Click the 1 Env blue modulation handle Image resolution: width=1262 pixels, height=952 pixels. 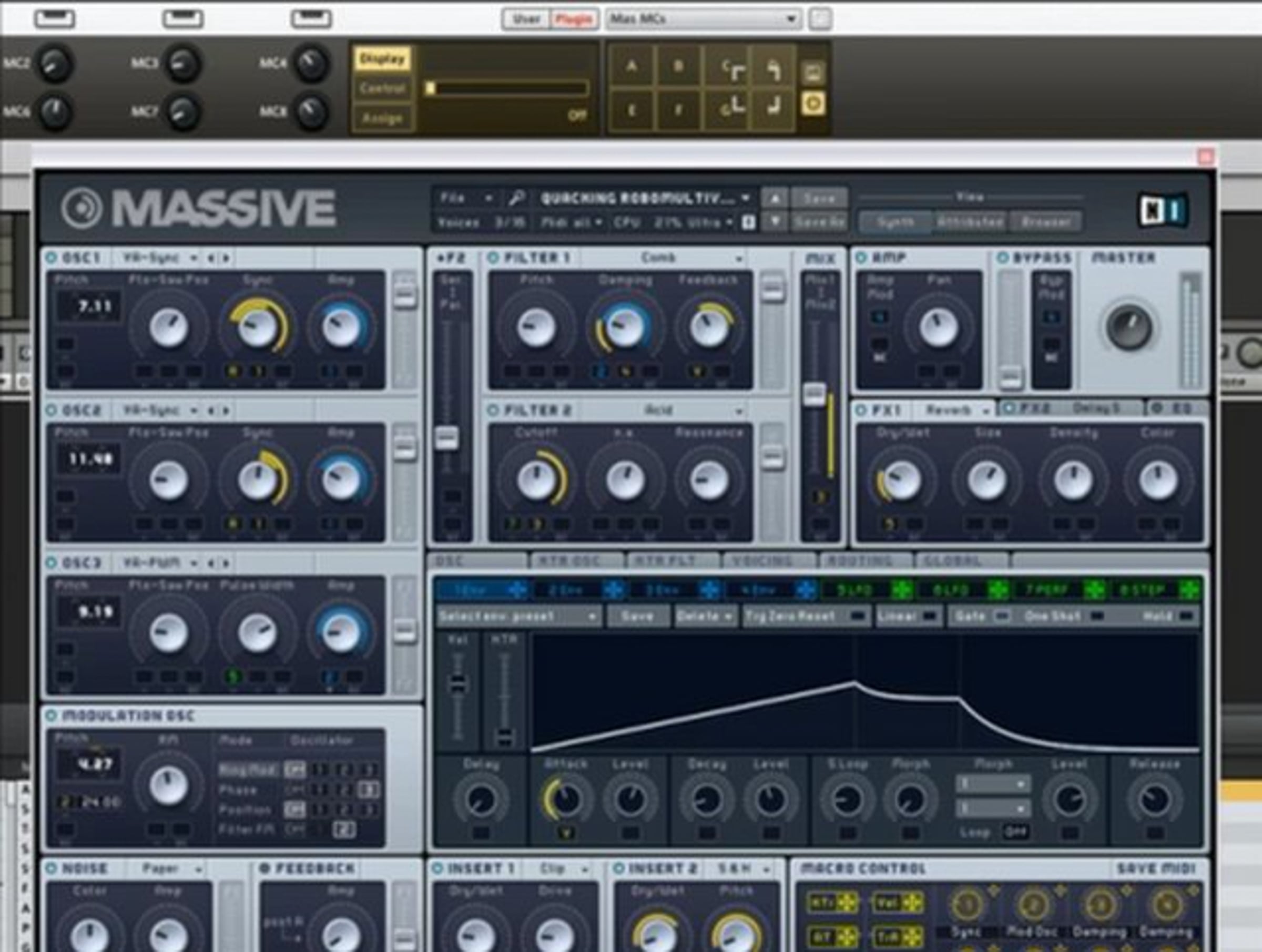pos(517,590)
